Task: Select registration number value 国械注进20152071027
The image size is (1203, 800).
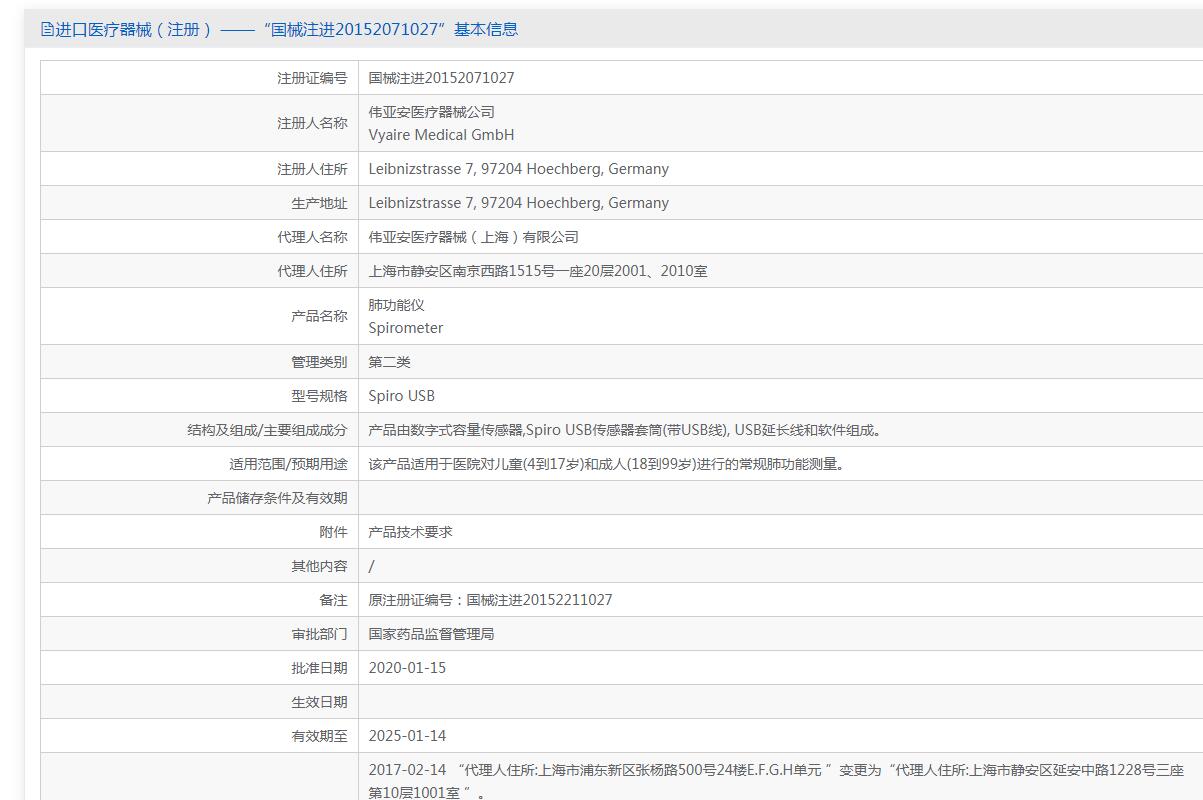Action: (441, 77)
